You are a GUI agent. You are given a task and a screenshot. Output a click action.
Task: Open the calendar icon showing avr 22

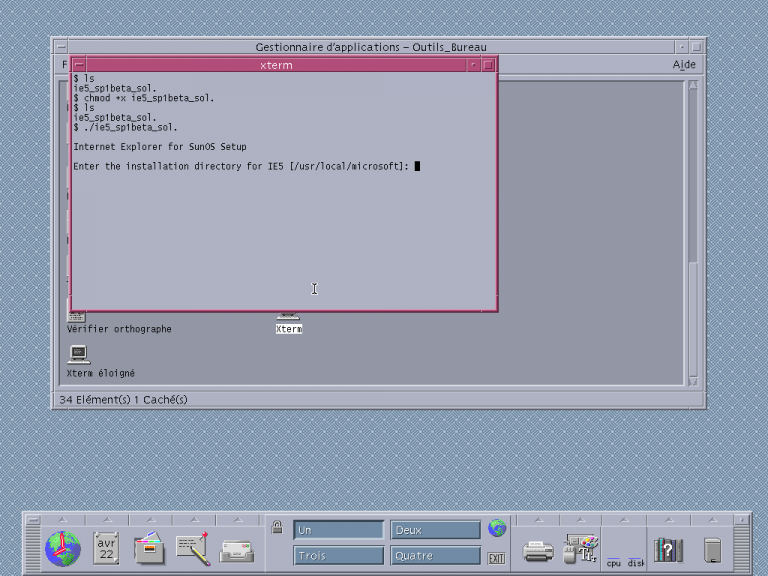[106, 549]
